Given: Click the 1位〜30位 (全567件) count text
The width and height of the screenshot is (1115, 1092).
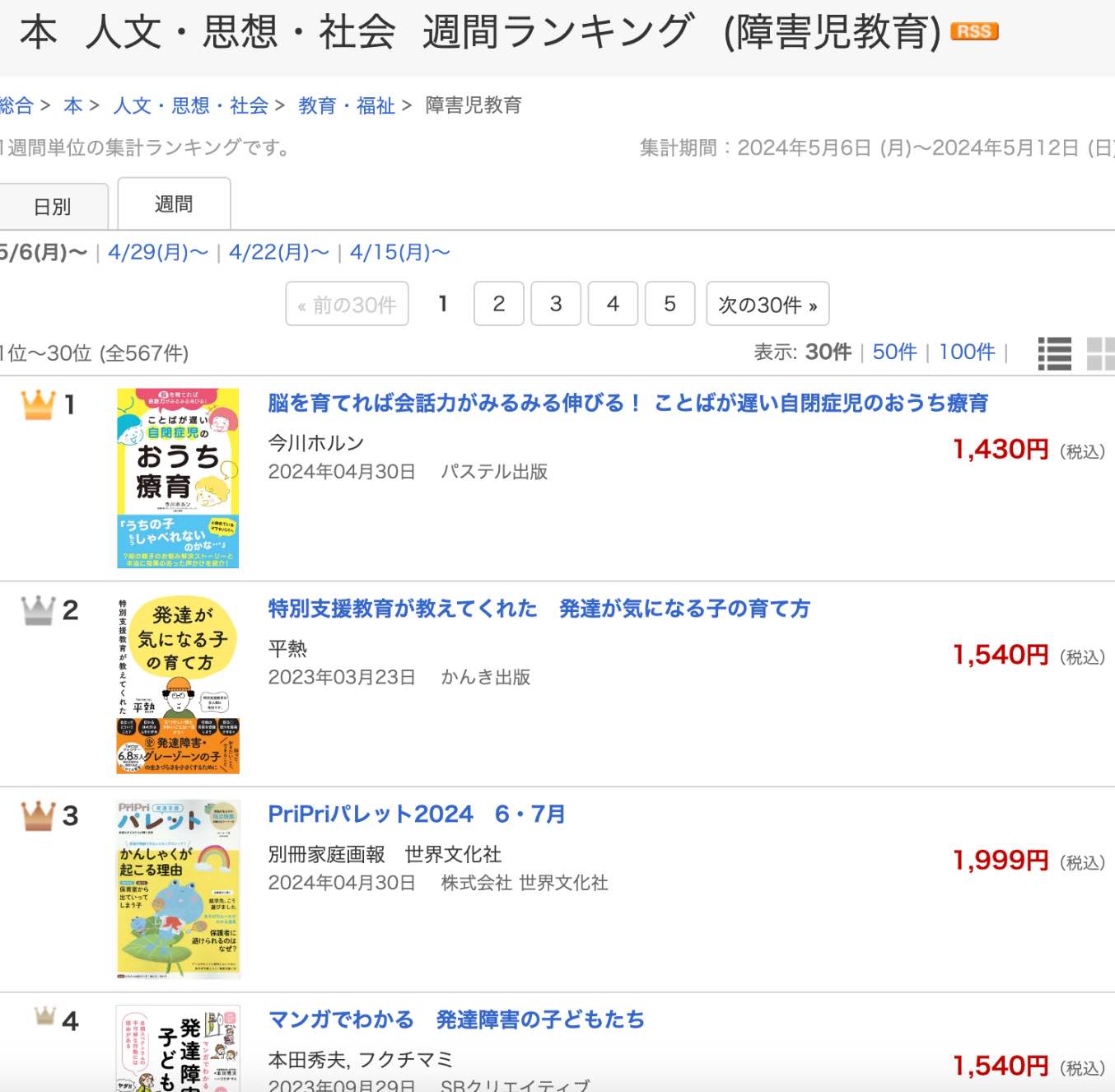Looking at the screenshot, I should click(x=95, y=353).
